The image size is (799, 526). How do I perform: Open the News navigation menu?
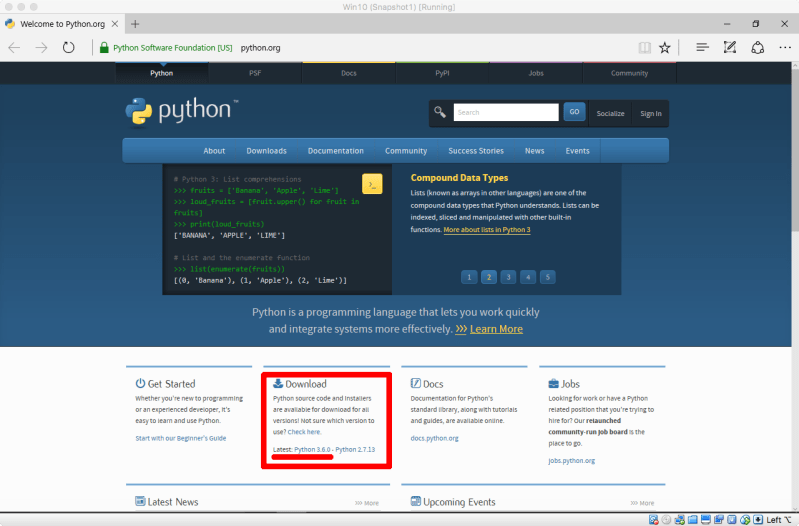point(535,151)
